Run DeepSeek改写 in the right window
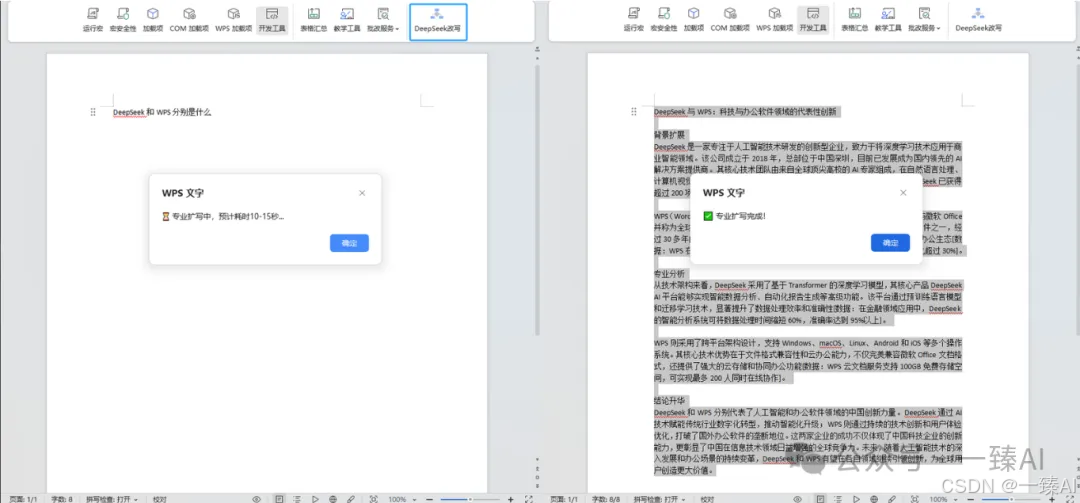 978,19
